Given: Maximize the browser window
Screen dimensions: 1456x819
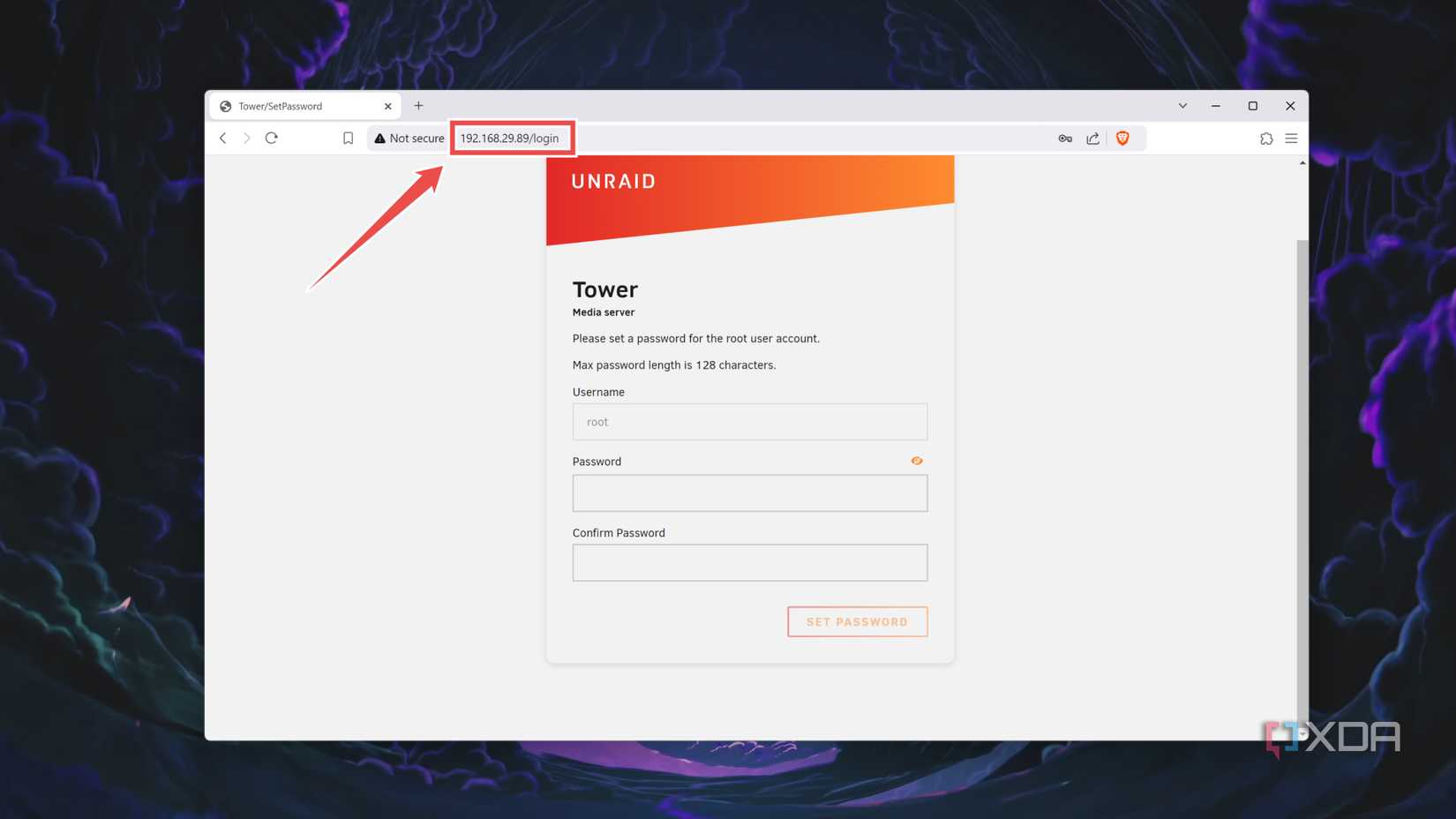Looking at the screenshot, I should [1253, 106].
